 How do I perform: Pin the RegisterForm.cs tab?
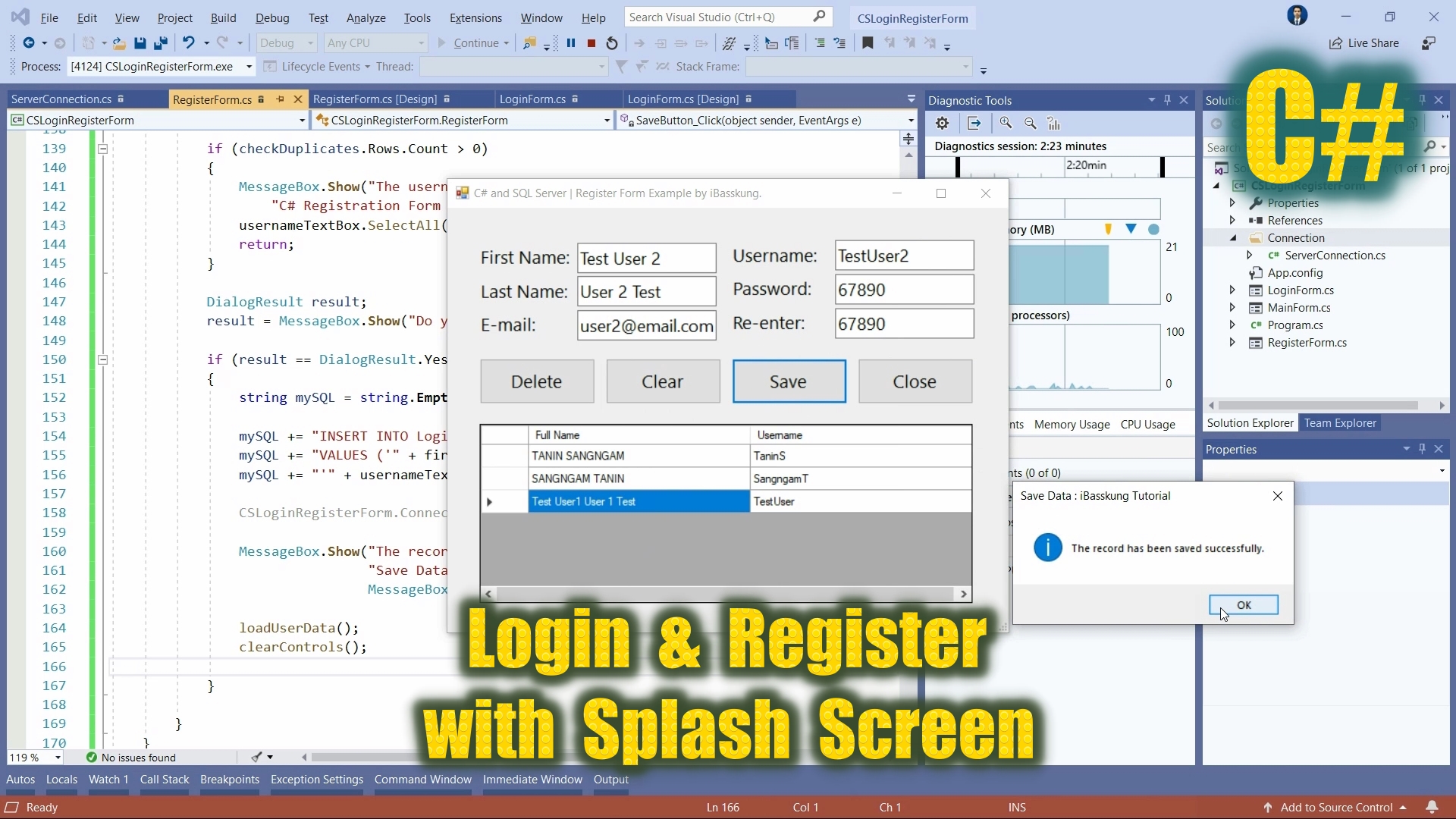(x=279, y=99)
